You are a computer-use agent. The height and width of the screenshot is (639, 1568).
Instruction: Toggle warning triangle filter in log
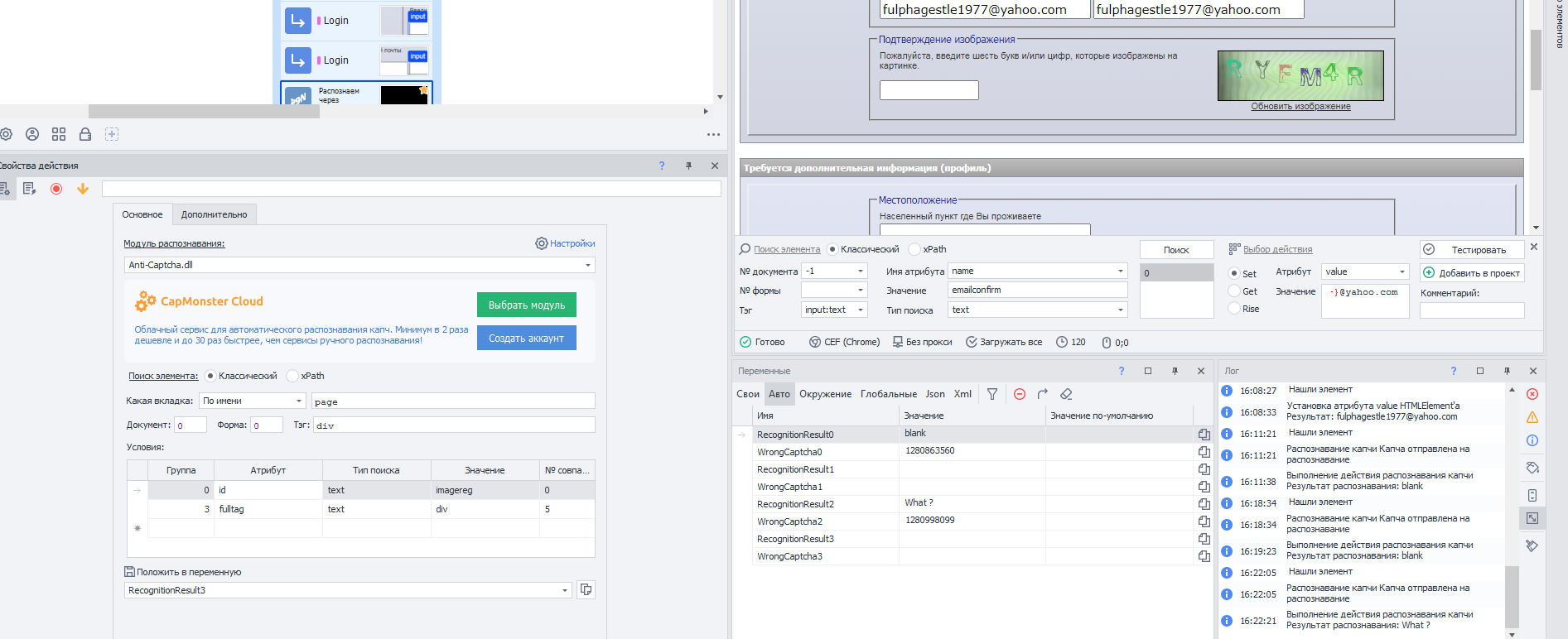coord(1532,417)
